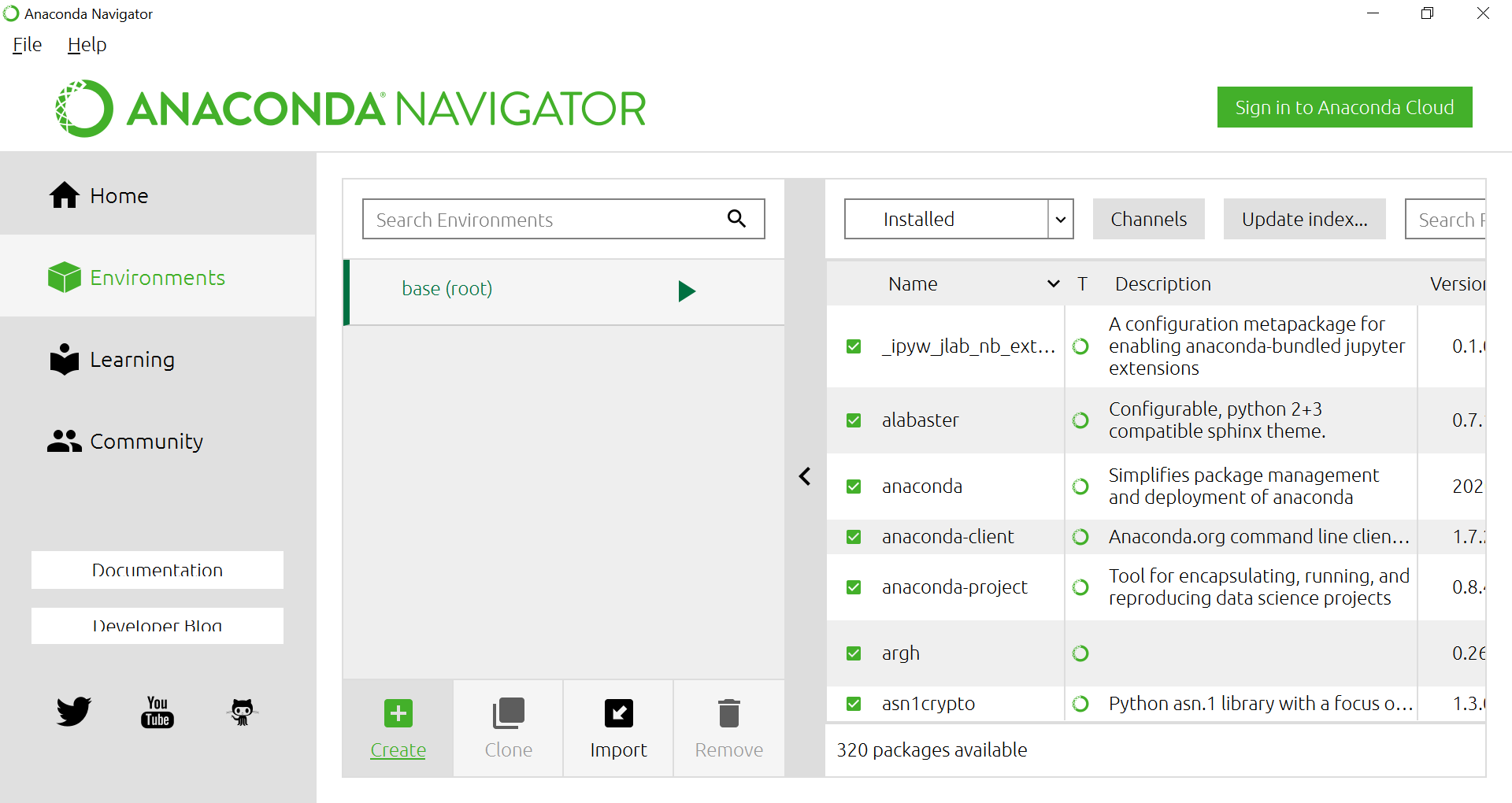Click the Import environment icon
The height and width of the screenshot is (803, 1512).
coord(618,713)
